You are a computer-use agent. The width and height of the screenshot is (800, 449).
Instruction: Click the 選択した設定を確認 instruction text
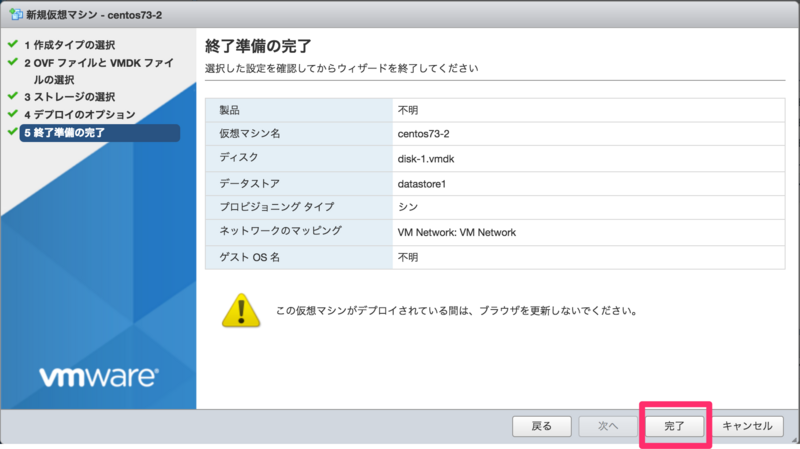point(341,68)
